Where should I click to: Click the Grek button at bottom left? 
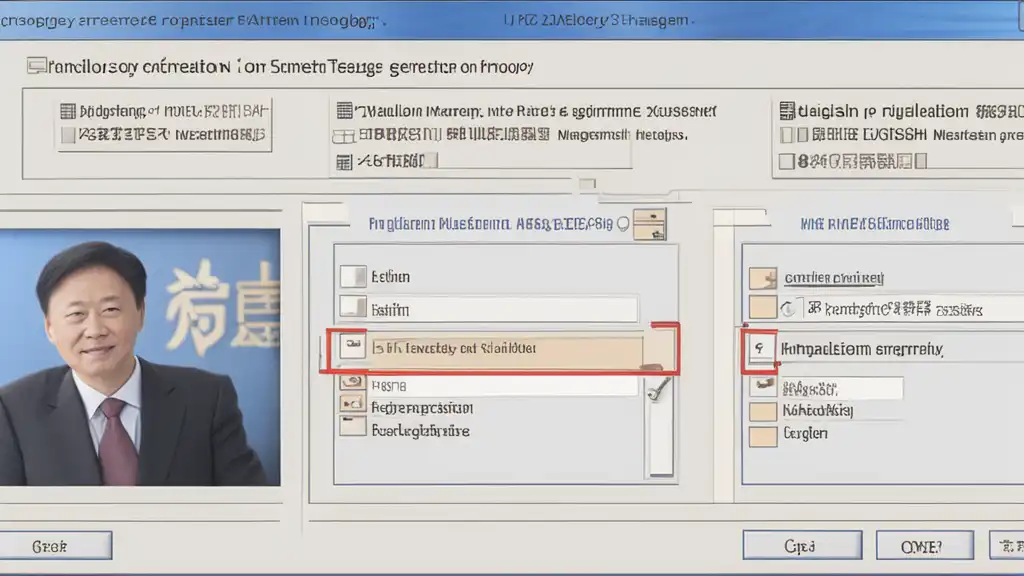click(55, 546)
